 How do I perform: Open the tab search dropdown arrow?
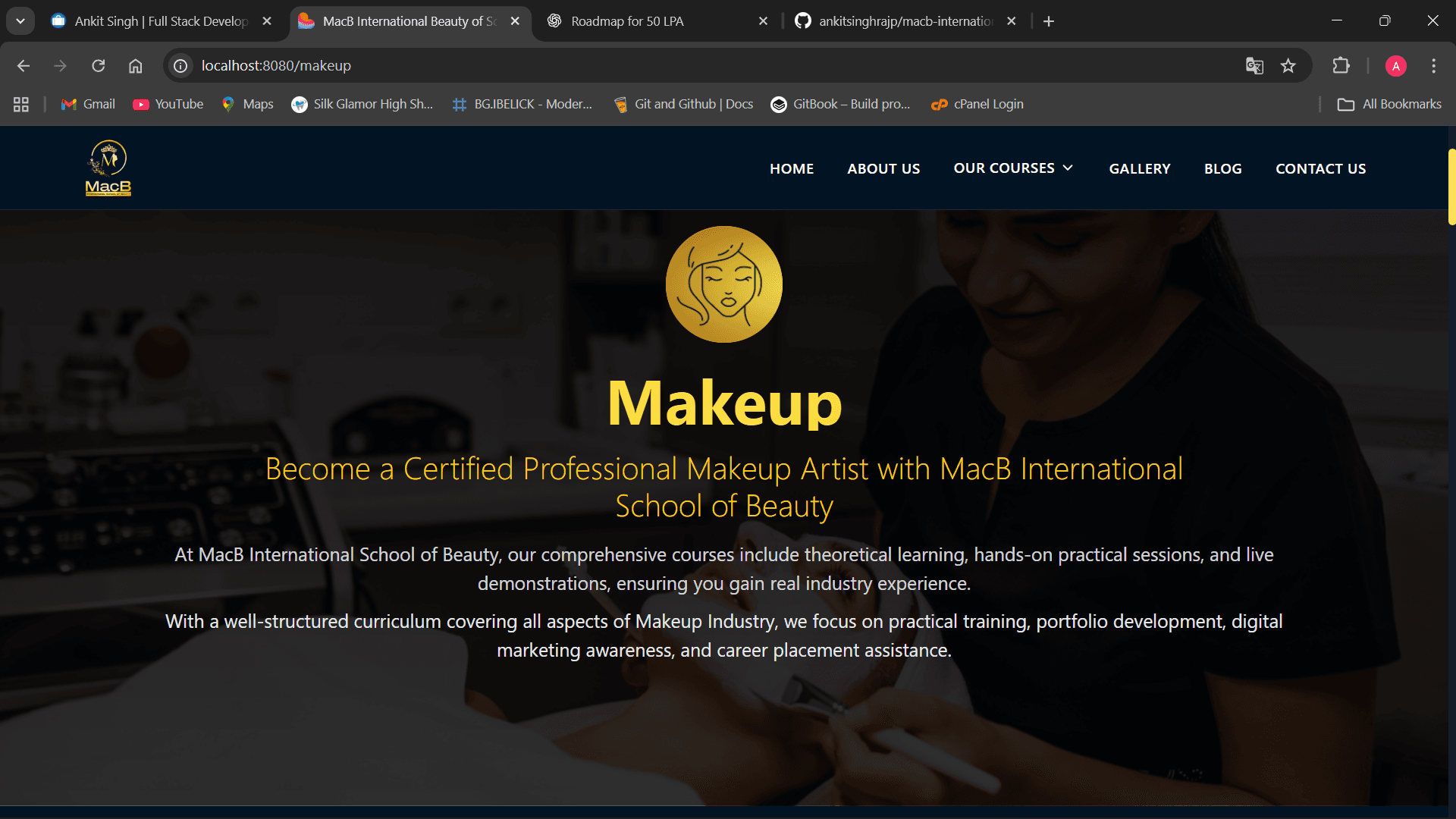(20, 21)
